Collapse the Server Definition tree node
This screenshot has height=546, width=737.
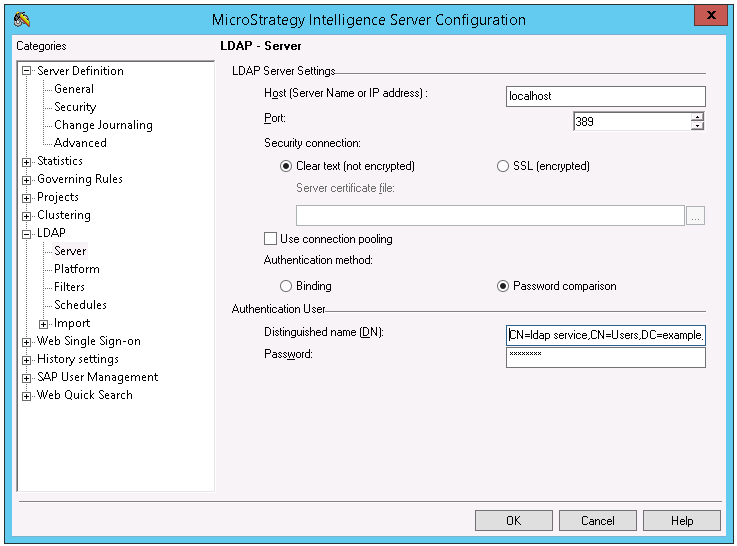click(x=27, y=71)
